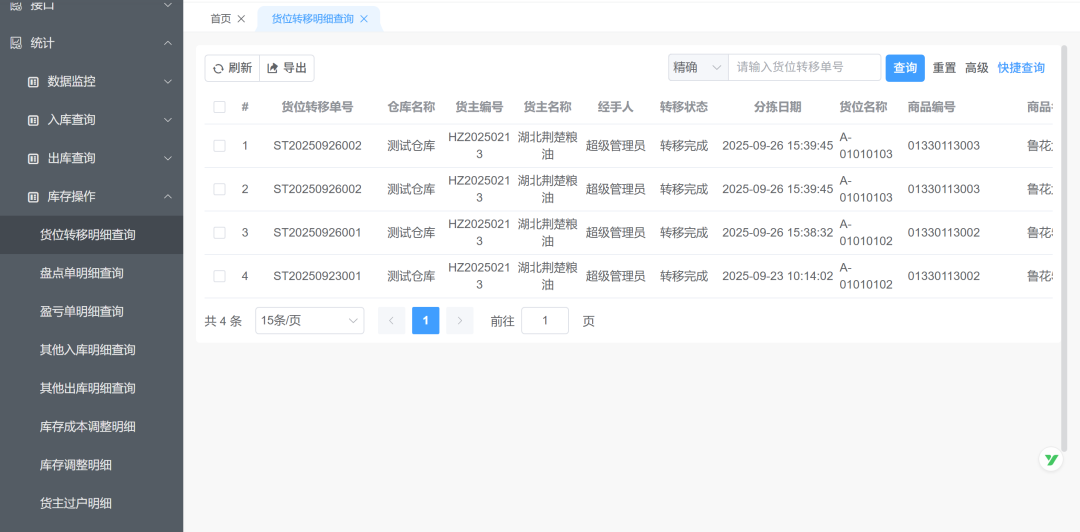1080x532 pixels.
Task: Click the 快捷查询 link
Action: (1021, 68)
